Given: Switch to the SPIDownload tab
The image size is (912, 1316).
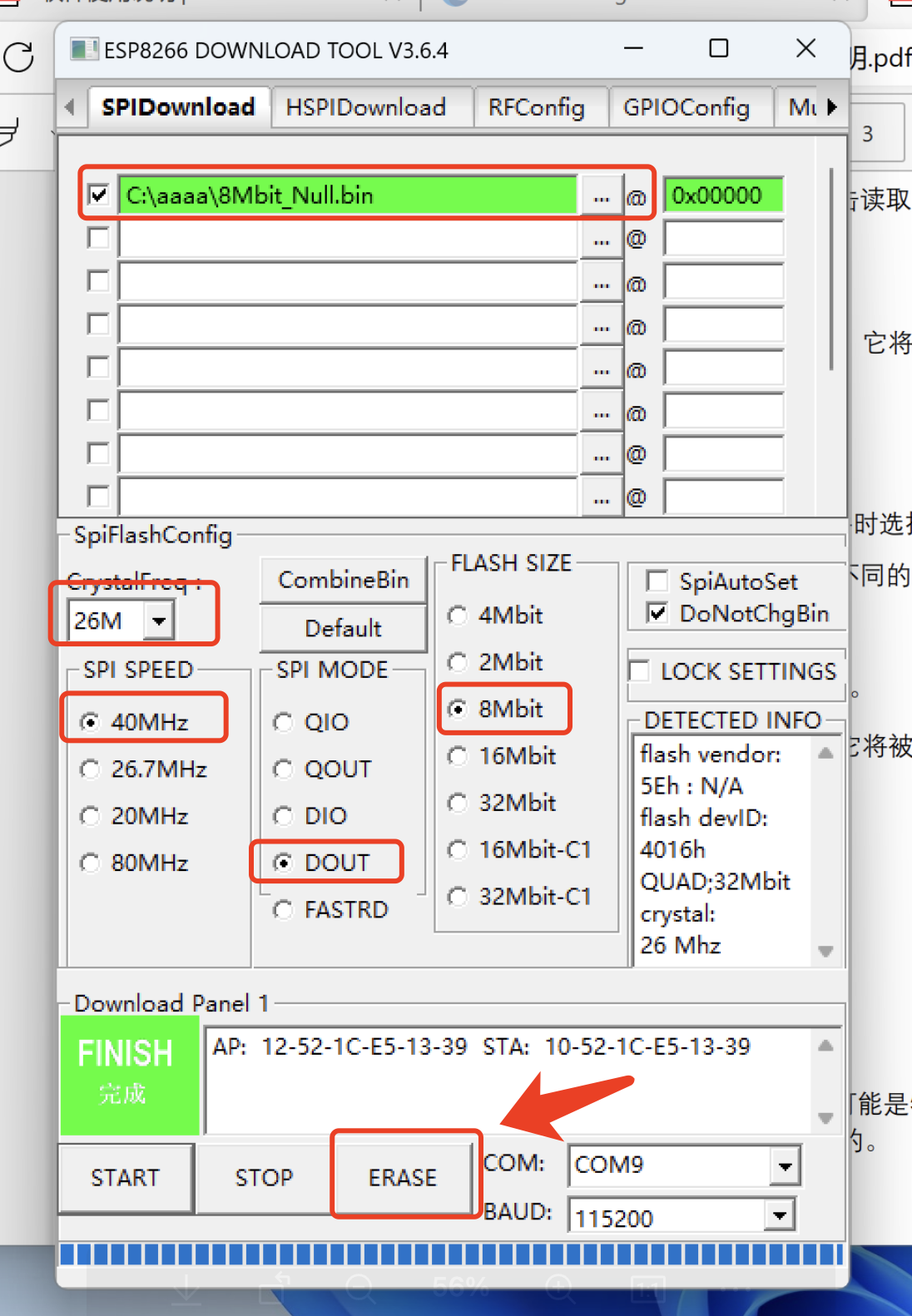Looking at the screenshot, I should pyautogui.click(x=178, y=107).
